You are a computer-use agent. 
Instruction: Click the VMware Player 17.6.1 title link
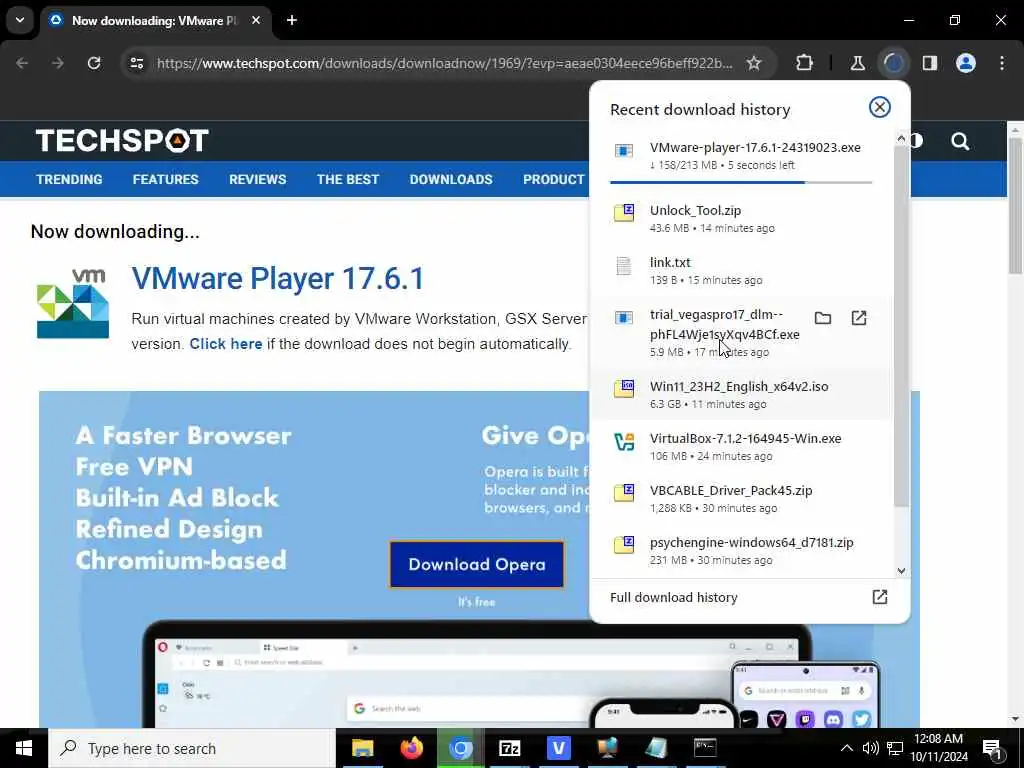point(278,279)
